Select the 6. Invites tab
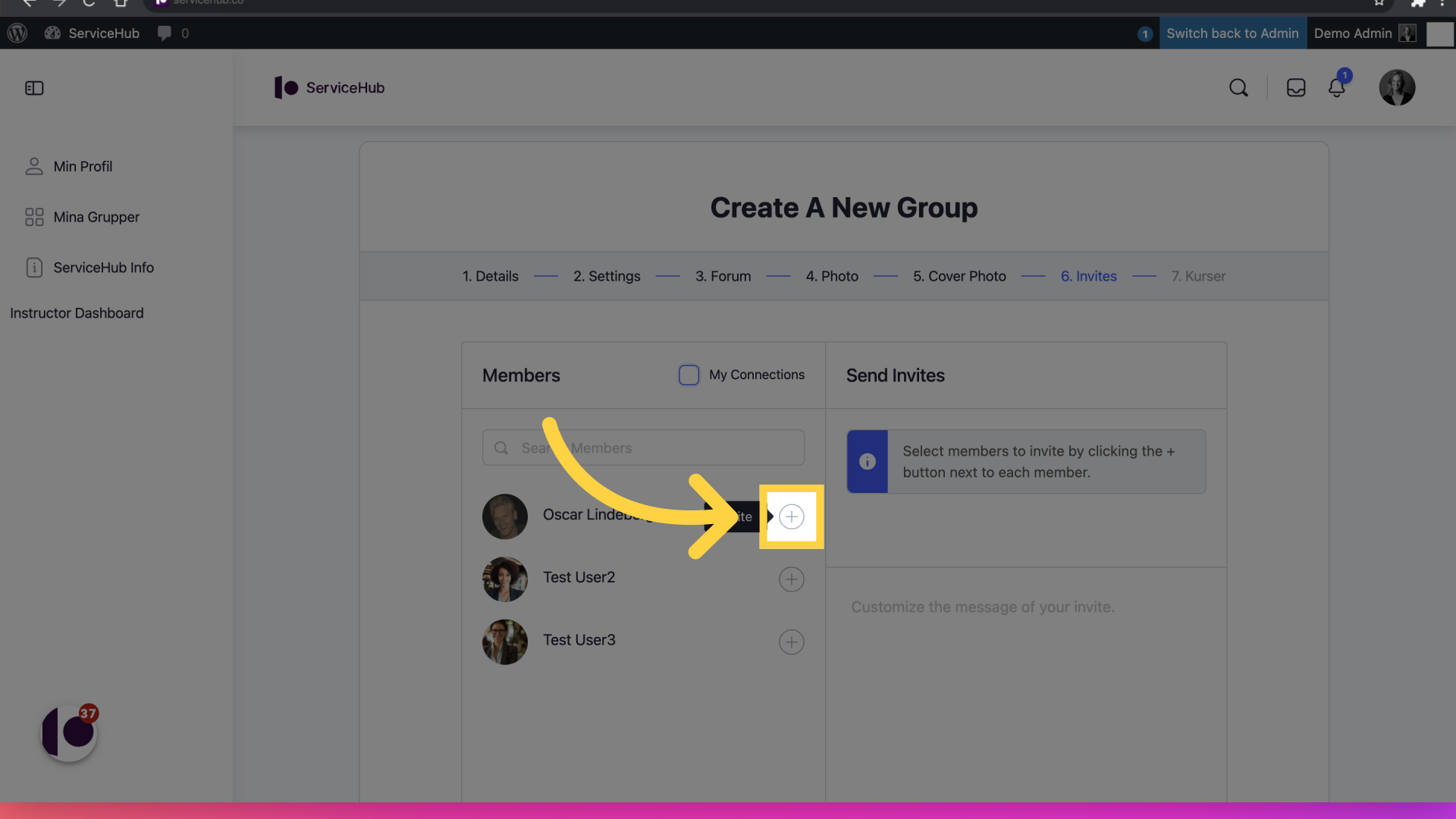The width and height of the screenshot is (1456, 819). [x=1088, y=276]
